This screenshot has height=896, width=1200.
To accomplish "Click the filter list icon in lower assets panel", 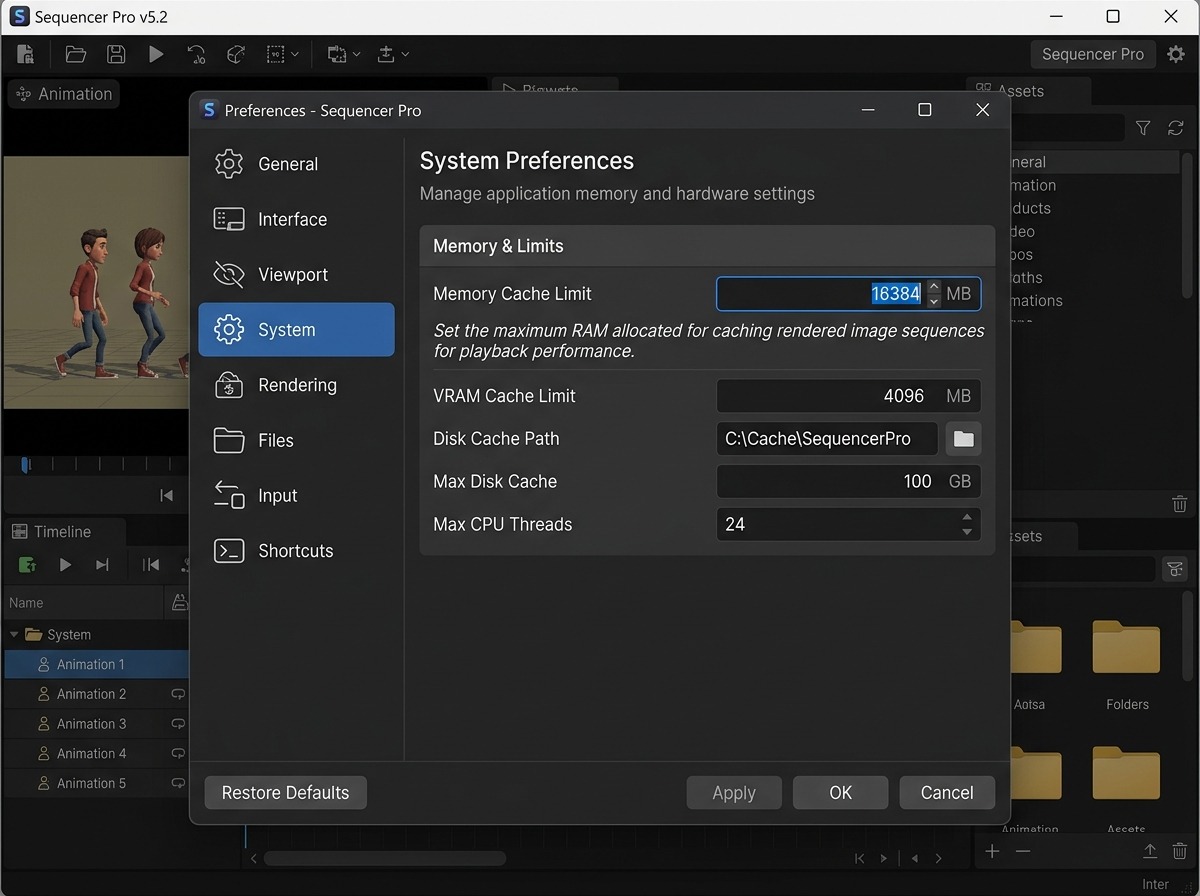I will coord(1174,568).
